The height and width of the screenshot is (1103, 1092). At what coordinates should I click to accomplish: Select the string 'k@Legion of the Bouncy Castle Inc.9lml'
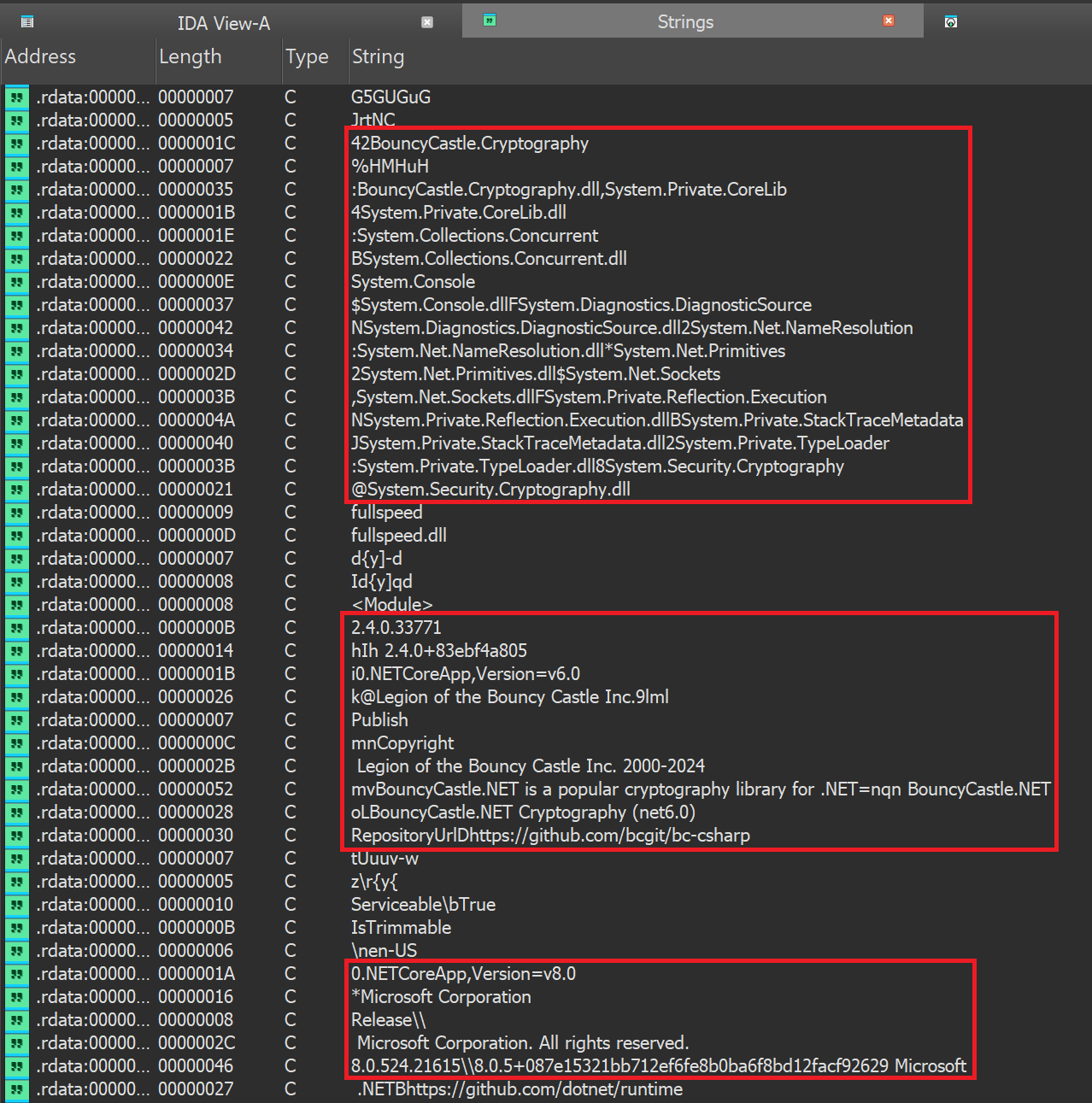point(510,697)
